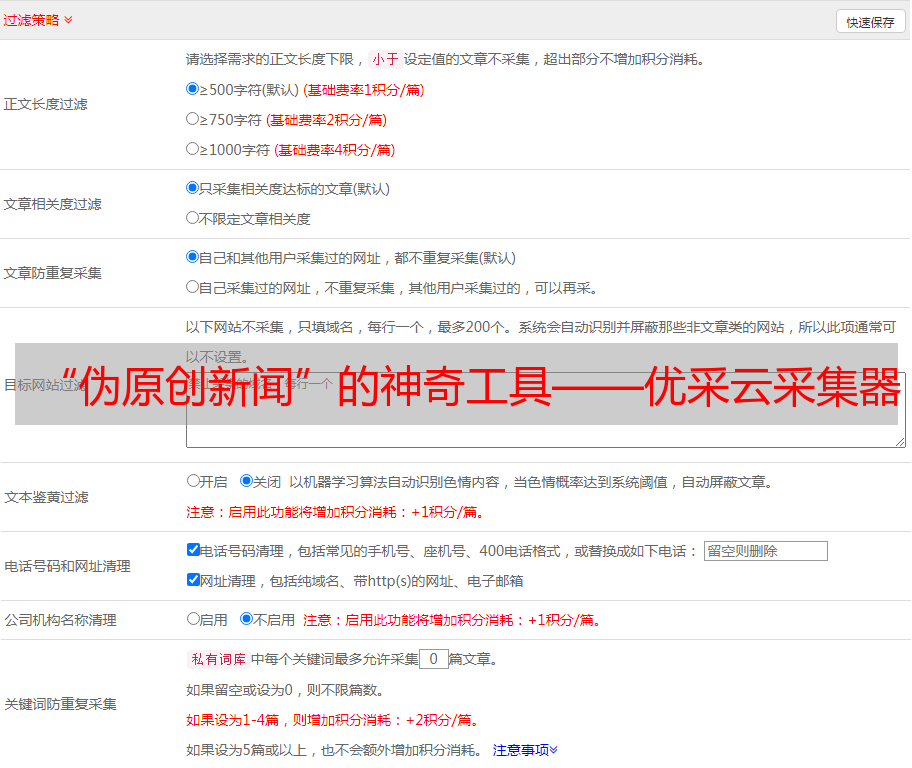
Task: Click the 公司机构名称清理 row label
Action: pyautogui.click(x=60, y=620)
